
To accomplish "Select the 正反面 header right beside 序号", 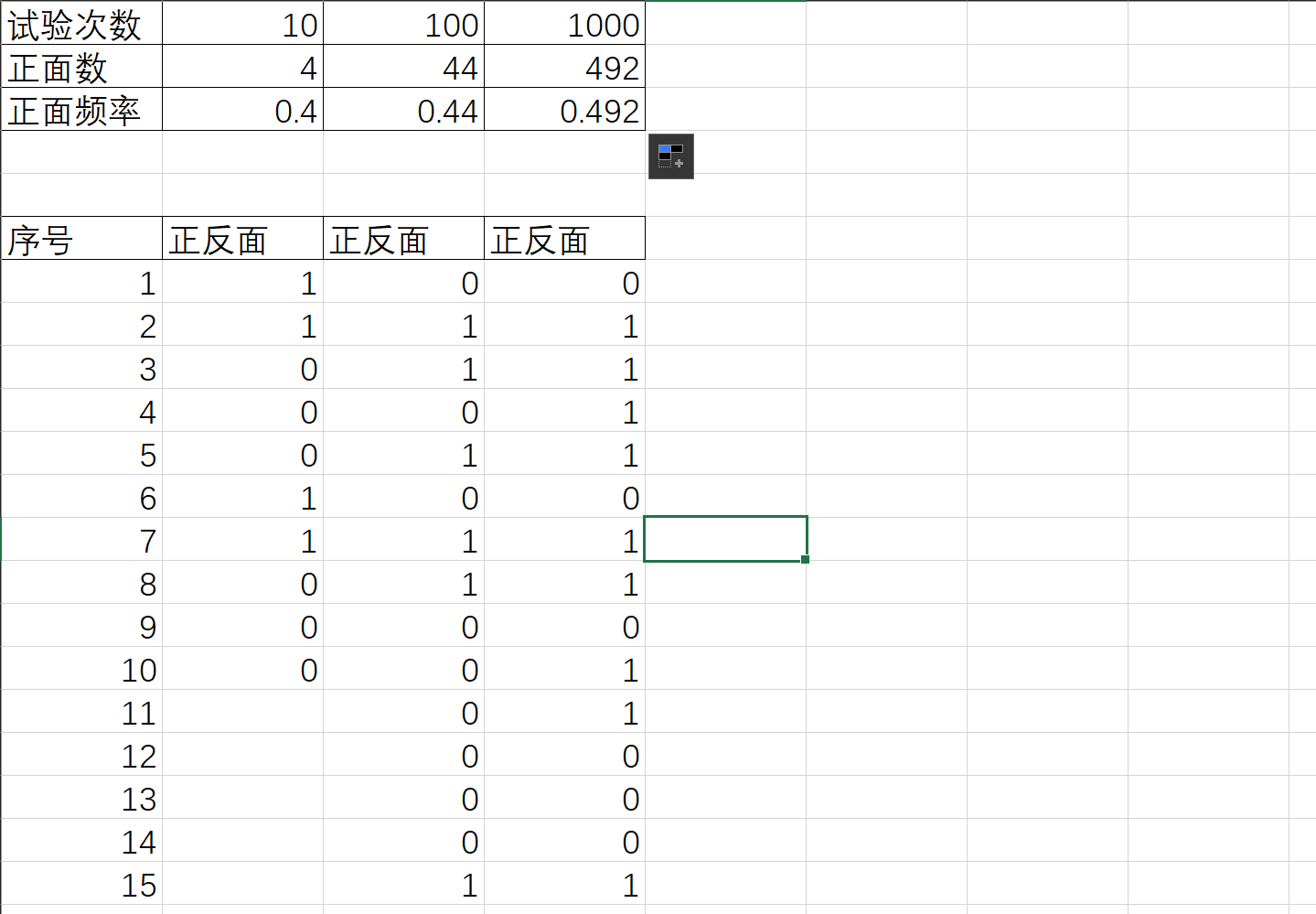I will point(243,238).
